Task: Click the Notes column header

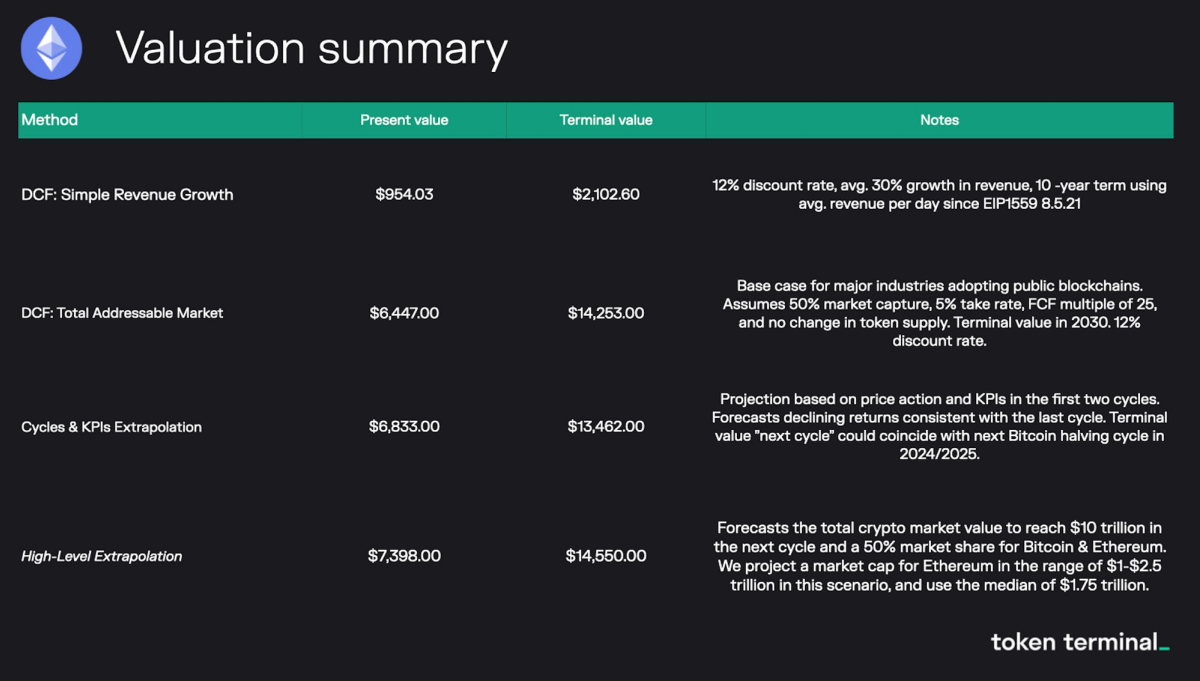Action: click(939, 120)
